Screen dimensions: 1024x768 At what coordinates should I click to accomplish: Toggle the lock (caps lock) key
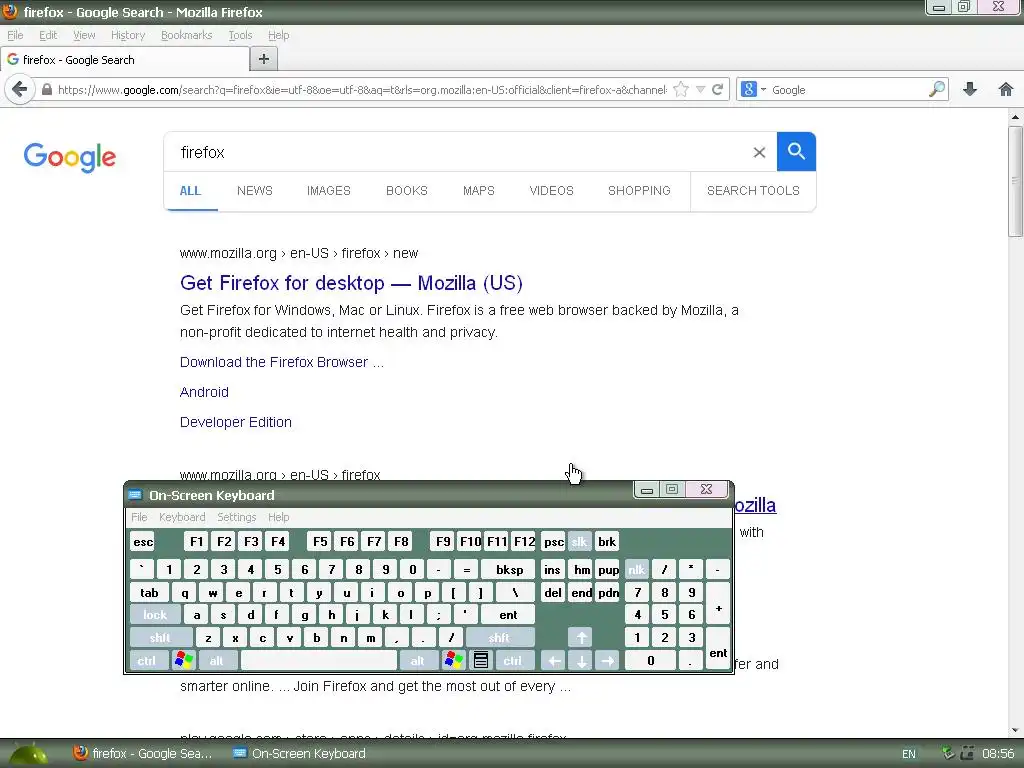click(155, 615)
